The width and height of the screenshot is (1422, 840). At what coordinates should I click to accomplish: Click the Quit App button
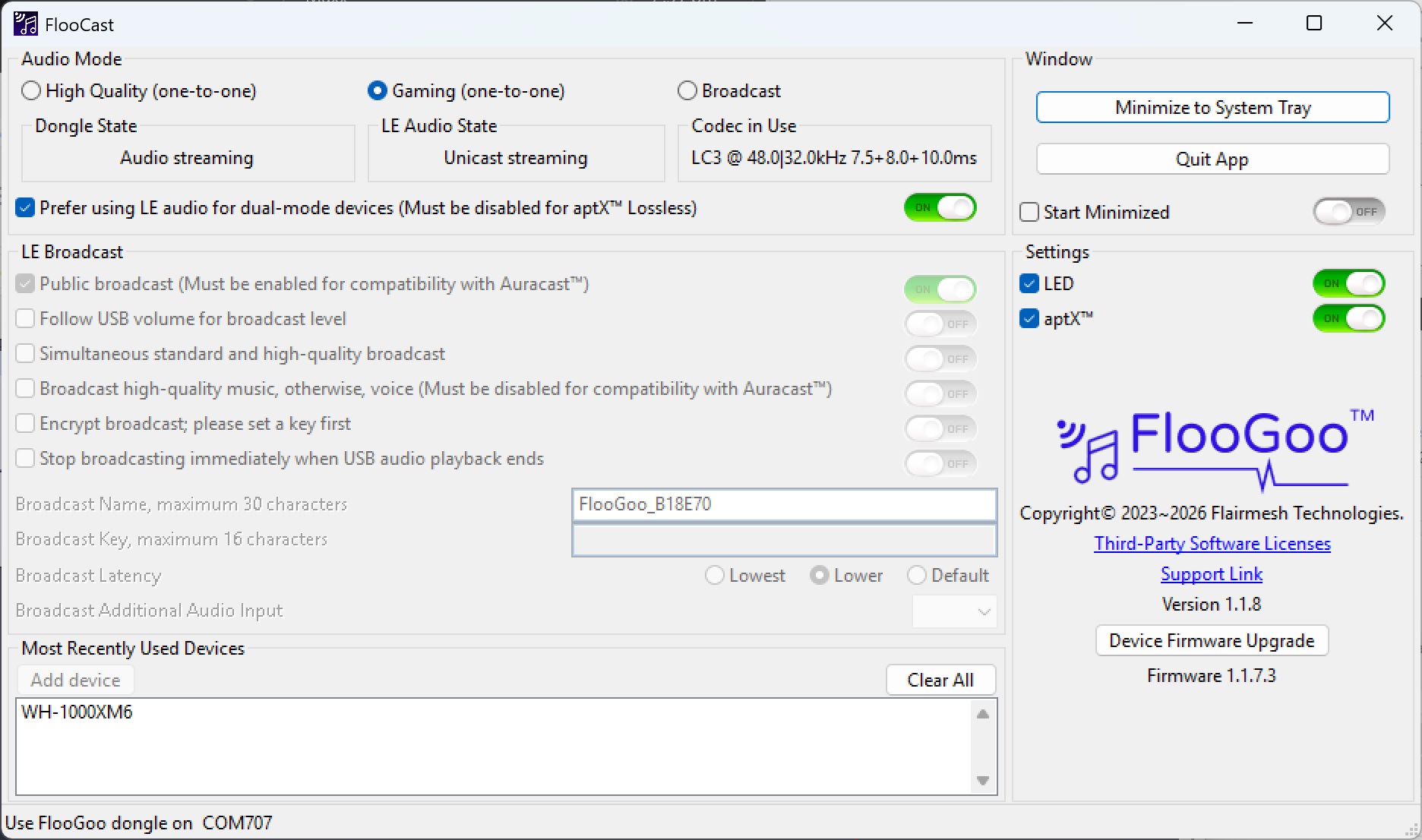point(1212,159)
